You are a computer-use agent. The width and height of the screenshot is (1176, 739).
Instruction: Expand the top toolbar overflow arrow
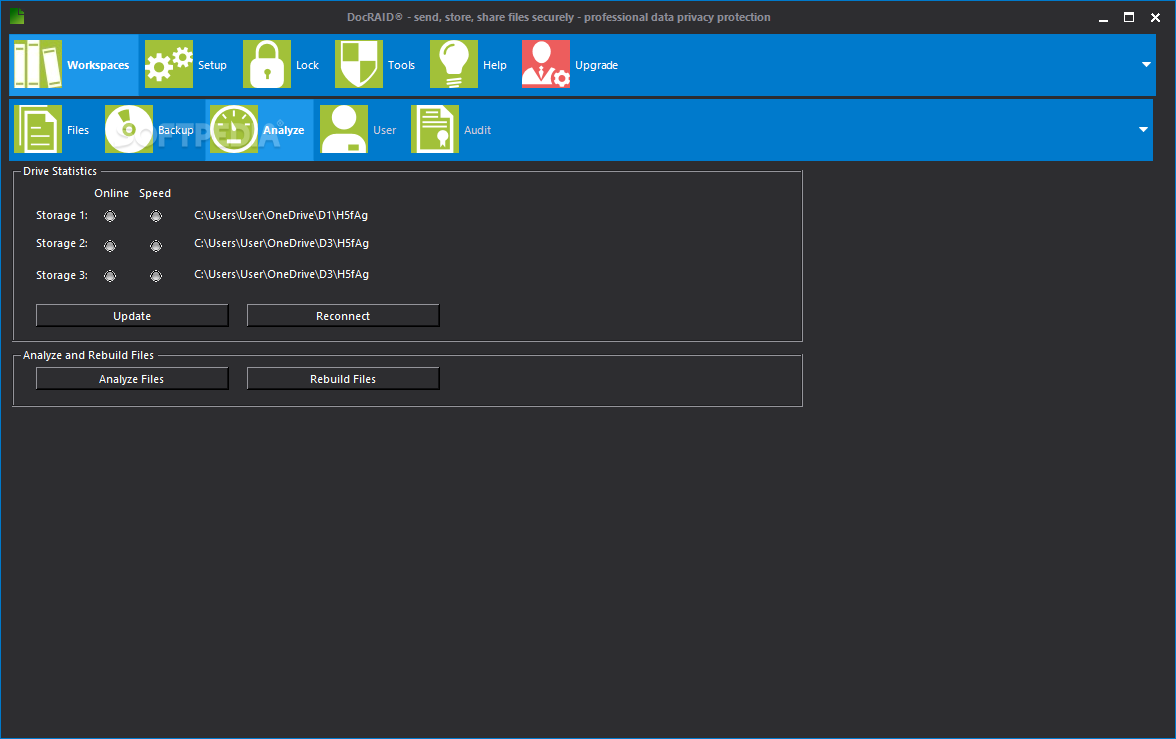[x=1146, y=65]
